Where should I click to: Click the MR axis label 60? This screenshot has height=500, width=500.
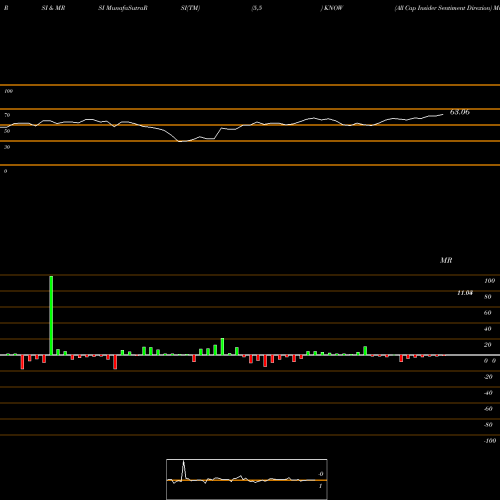[488, 313]
